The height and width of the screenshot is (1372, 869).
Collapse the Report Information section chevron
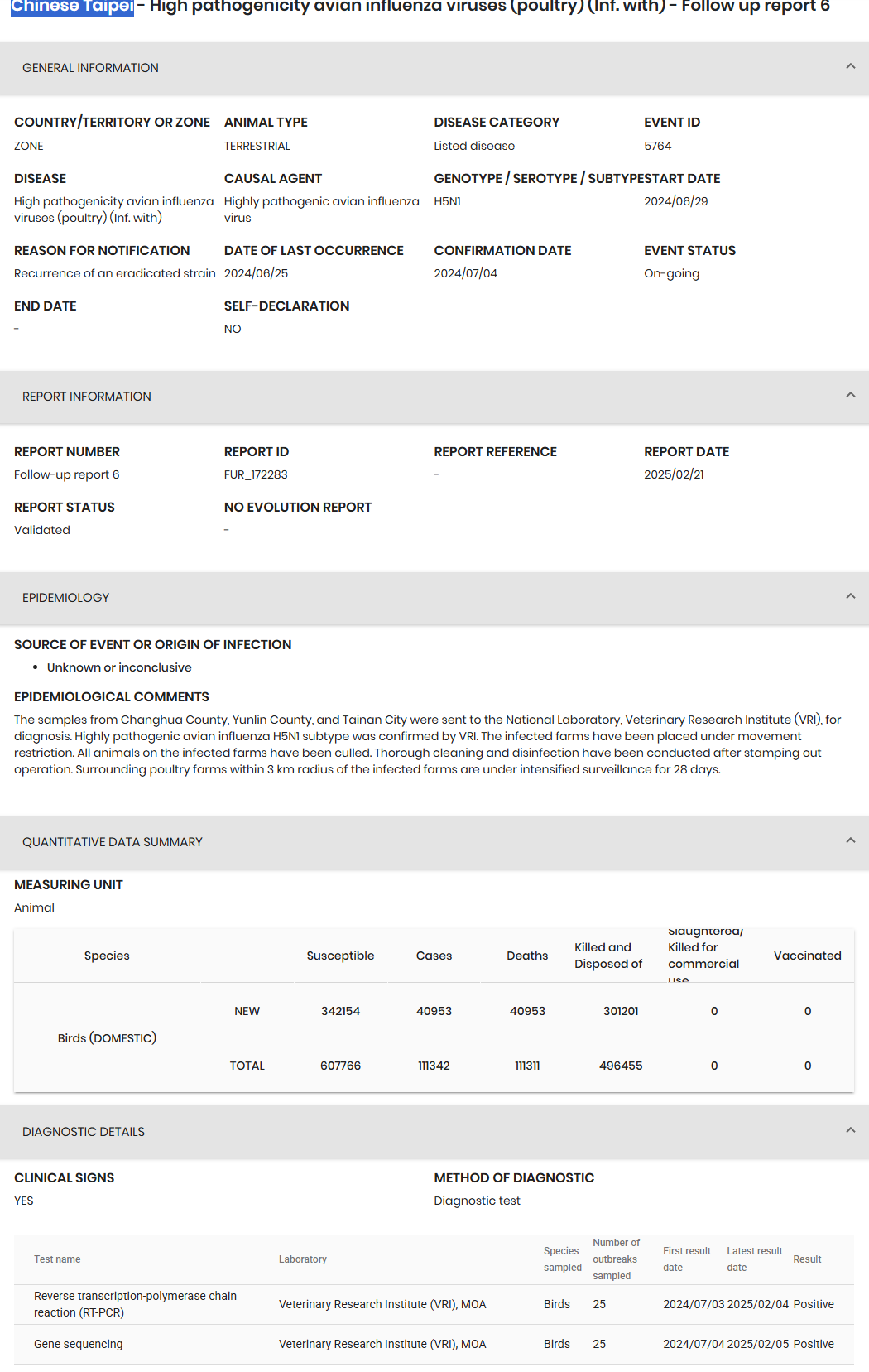[850, 395]
